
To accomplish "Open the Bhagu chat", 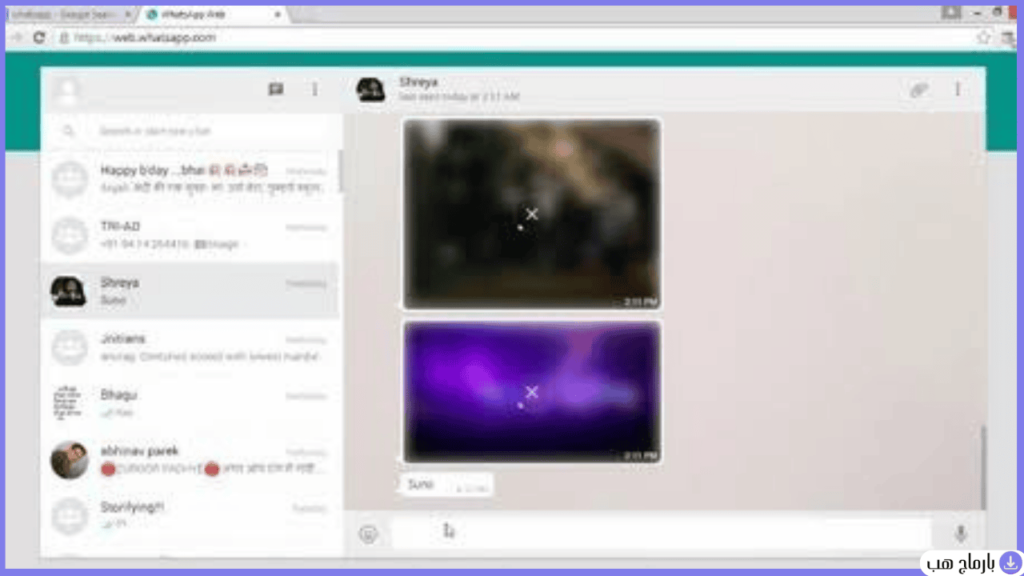I will (x=190, y=403).
